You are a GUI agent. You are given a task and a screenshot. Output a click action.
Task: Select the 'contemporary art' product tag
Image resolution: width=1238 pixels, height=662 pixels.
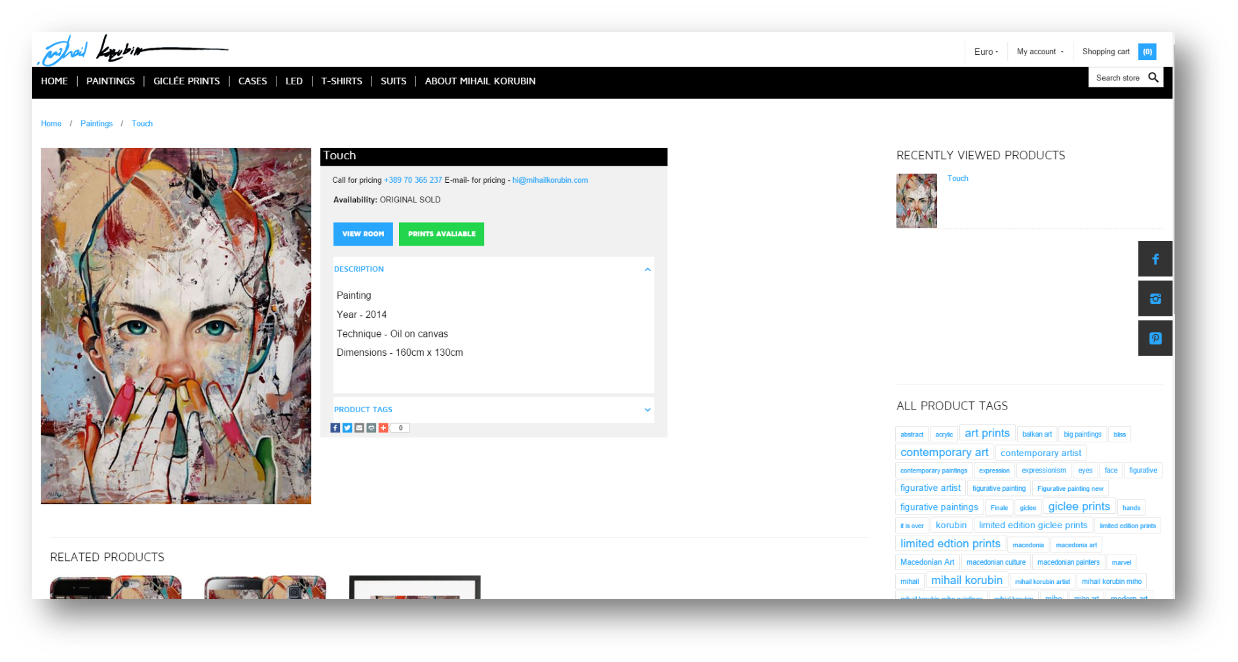(944, 453)
